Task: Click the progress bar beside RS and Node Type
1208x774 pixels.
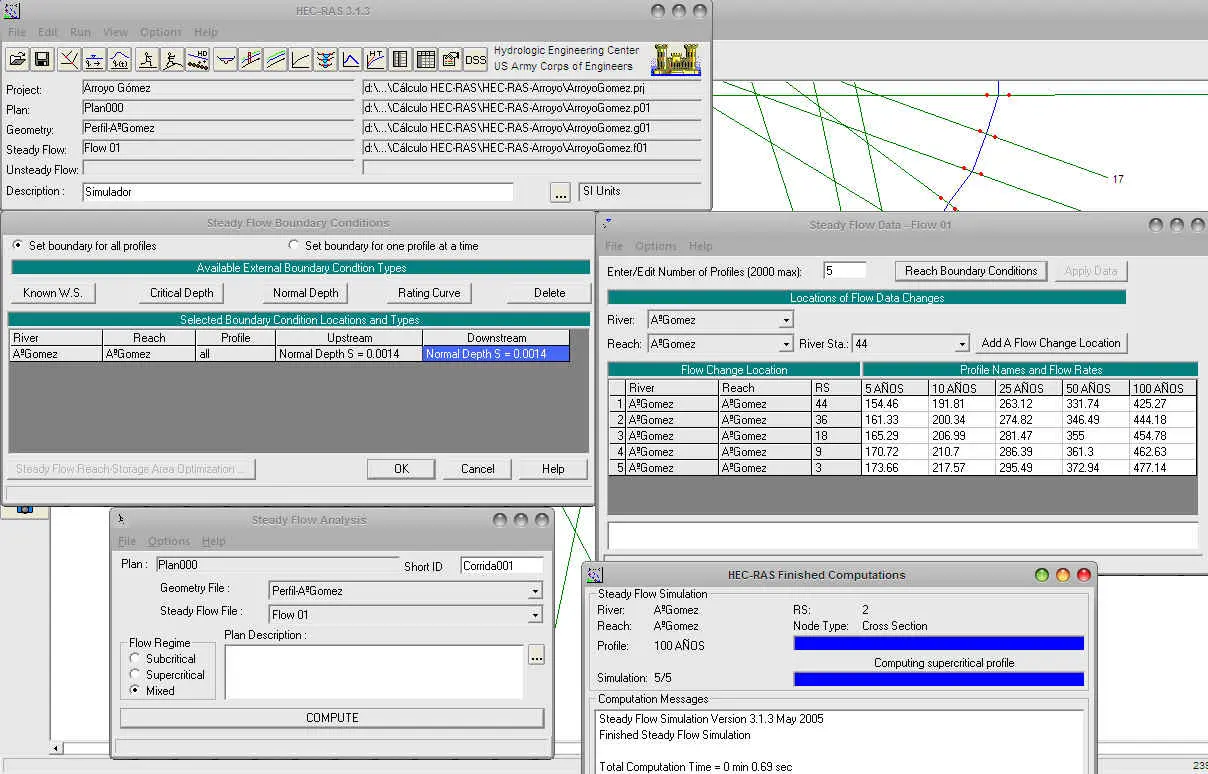Action: point(939,643)
